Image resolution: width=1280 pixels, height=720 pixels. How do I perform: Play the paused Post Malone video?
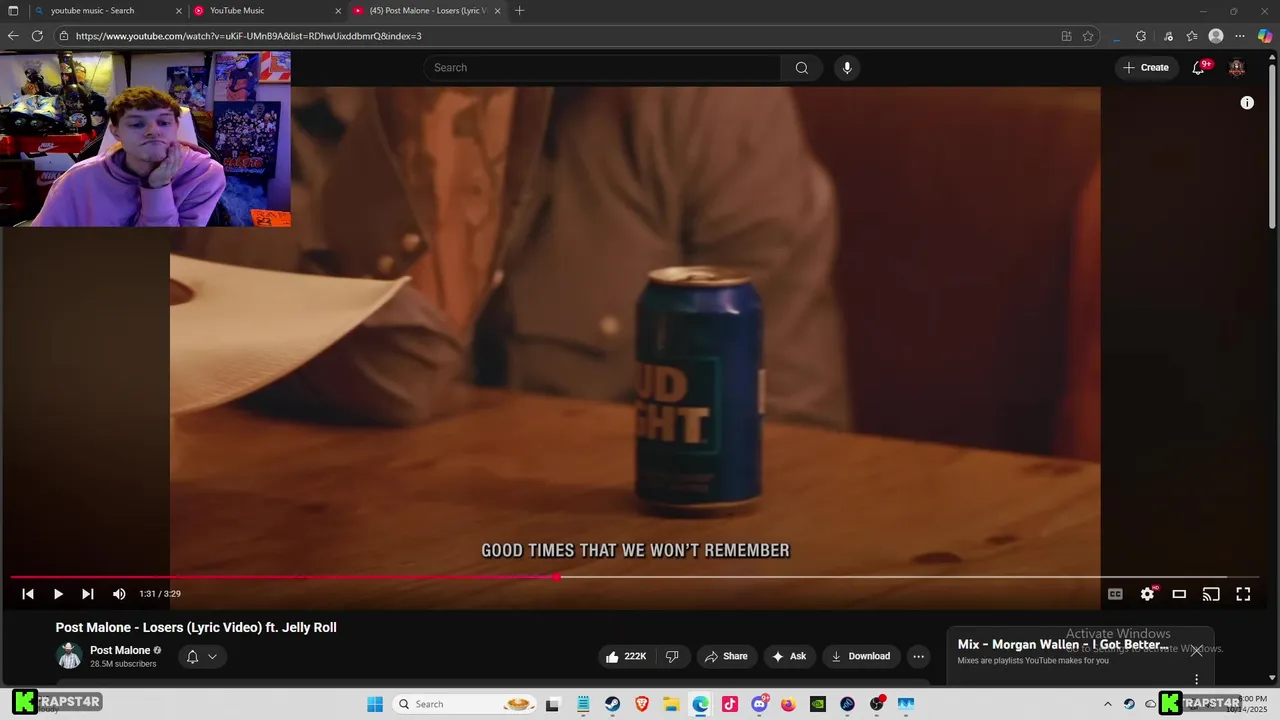[x=58, y=594]
